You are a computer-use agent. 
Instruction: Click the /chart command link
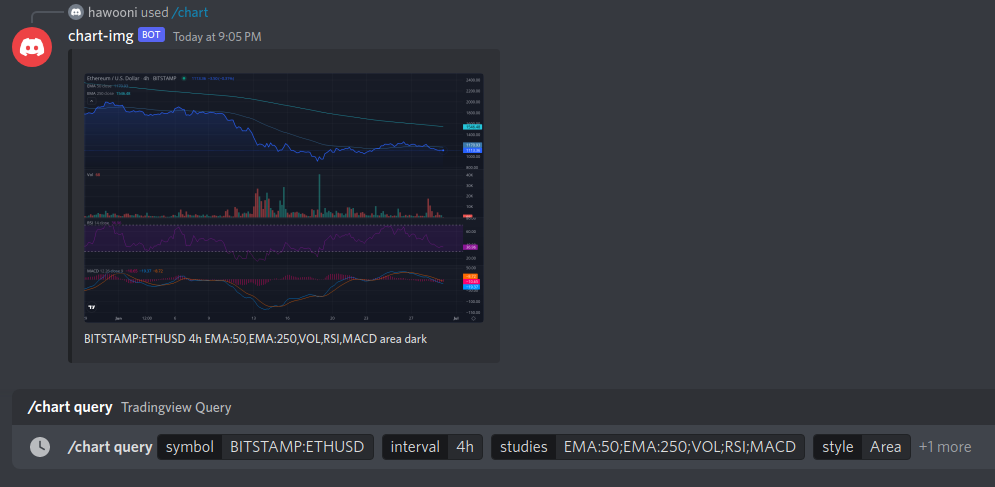pos(190,12)
